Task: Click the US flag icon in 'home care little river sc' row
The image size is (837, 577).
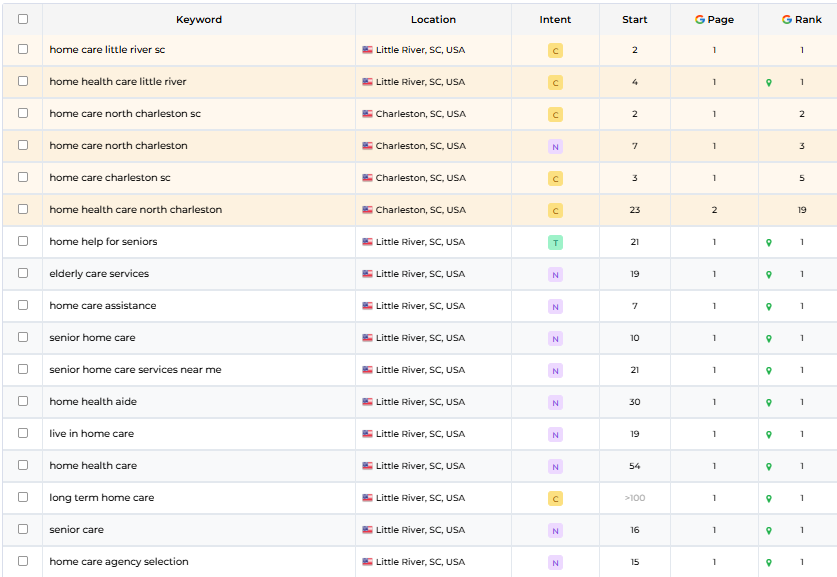Action: point(367,50)
